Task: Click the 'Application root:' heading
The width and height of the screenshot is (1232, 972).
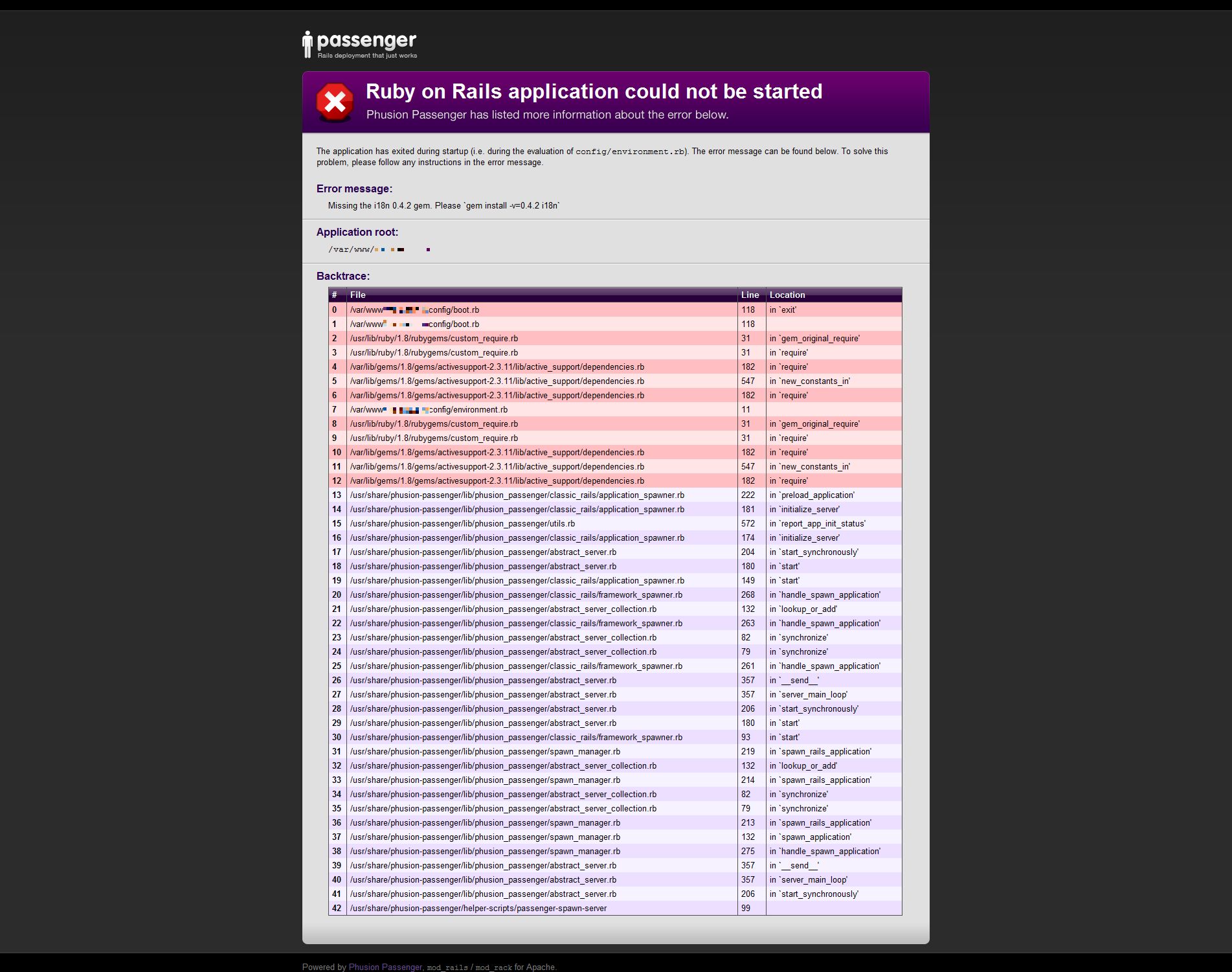Action: 357,232
